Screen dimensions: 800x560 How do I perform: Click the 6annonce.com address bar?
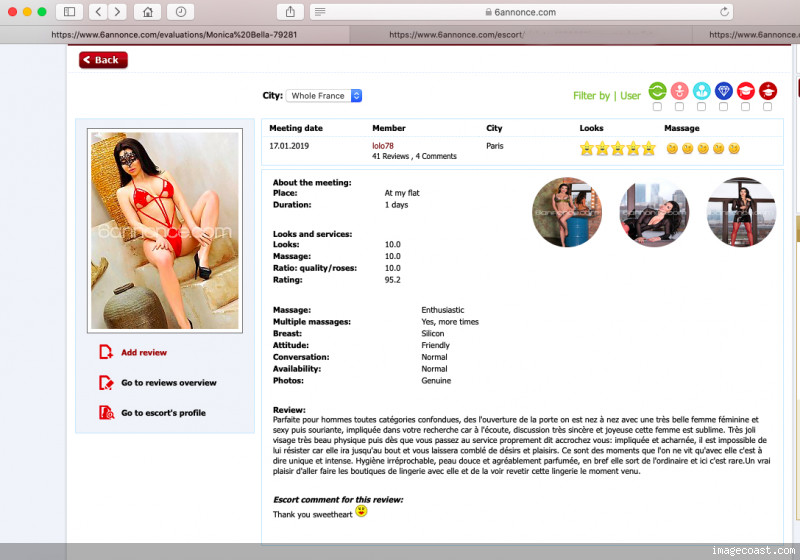521,12
